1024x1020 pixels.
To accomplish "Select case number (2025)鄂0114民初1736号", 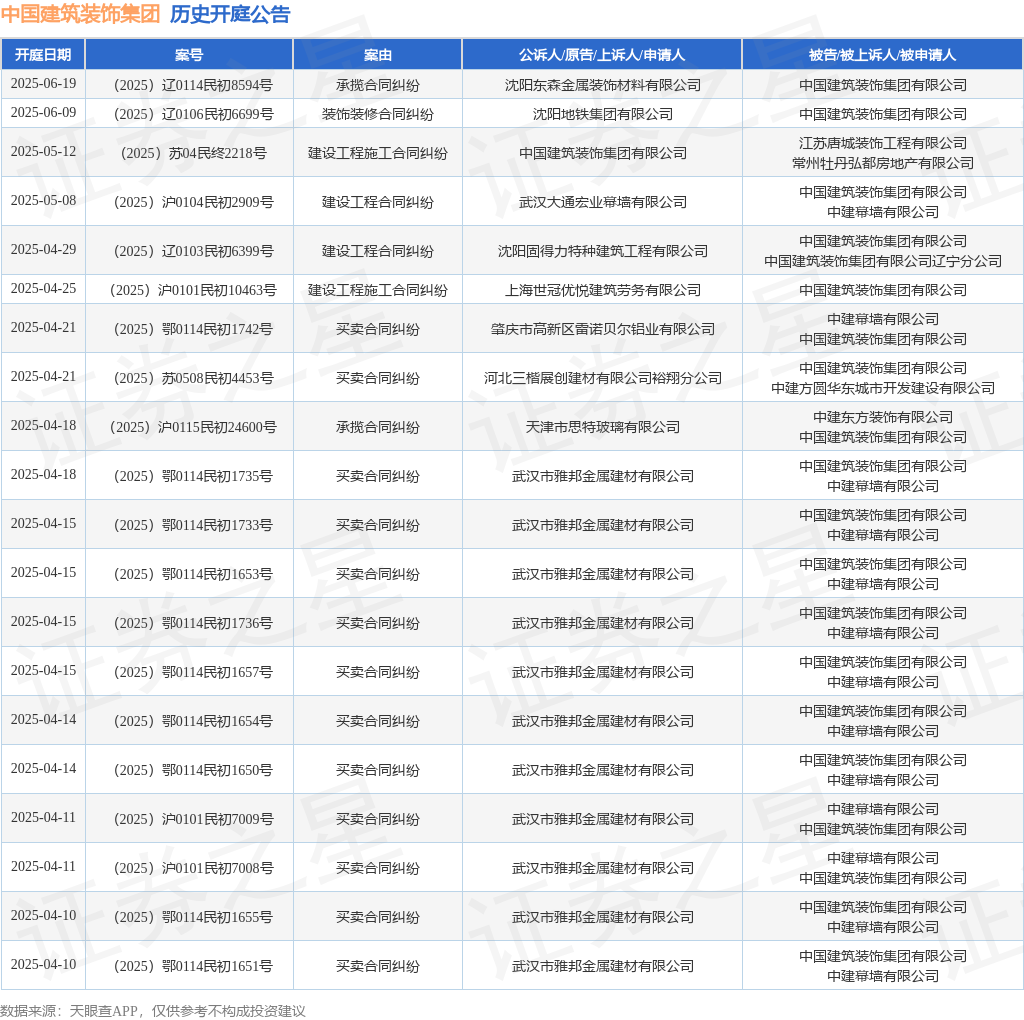I will click(x=193, y=624).
